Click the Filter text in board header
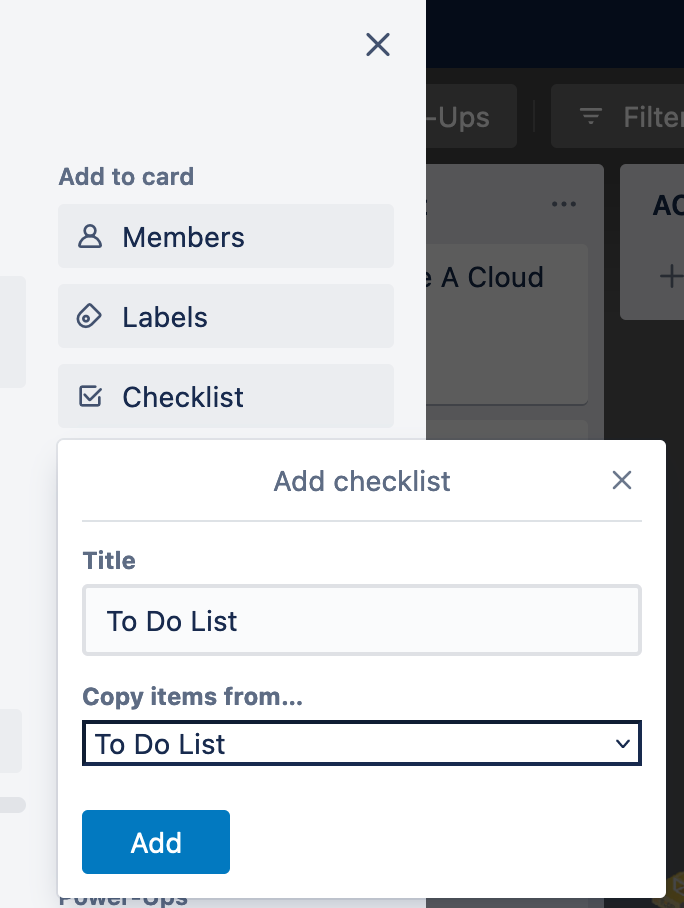 [x=652, y=117]
